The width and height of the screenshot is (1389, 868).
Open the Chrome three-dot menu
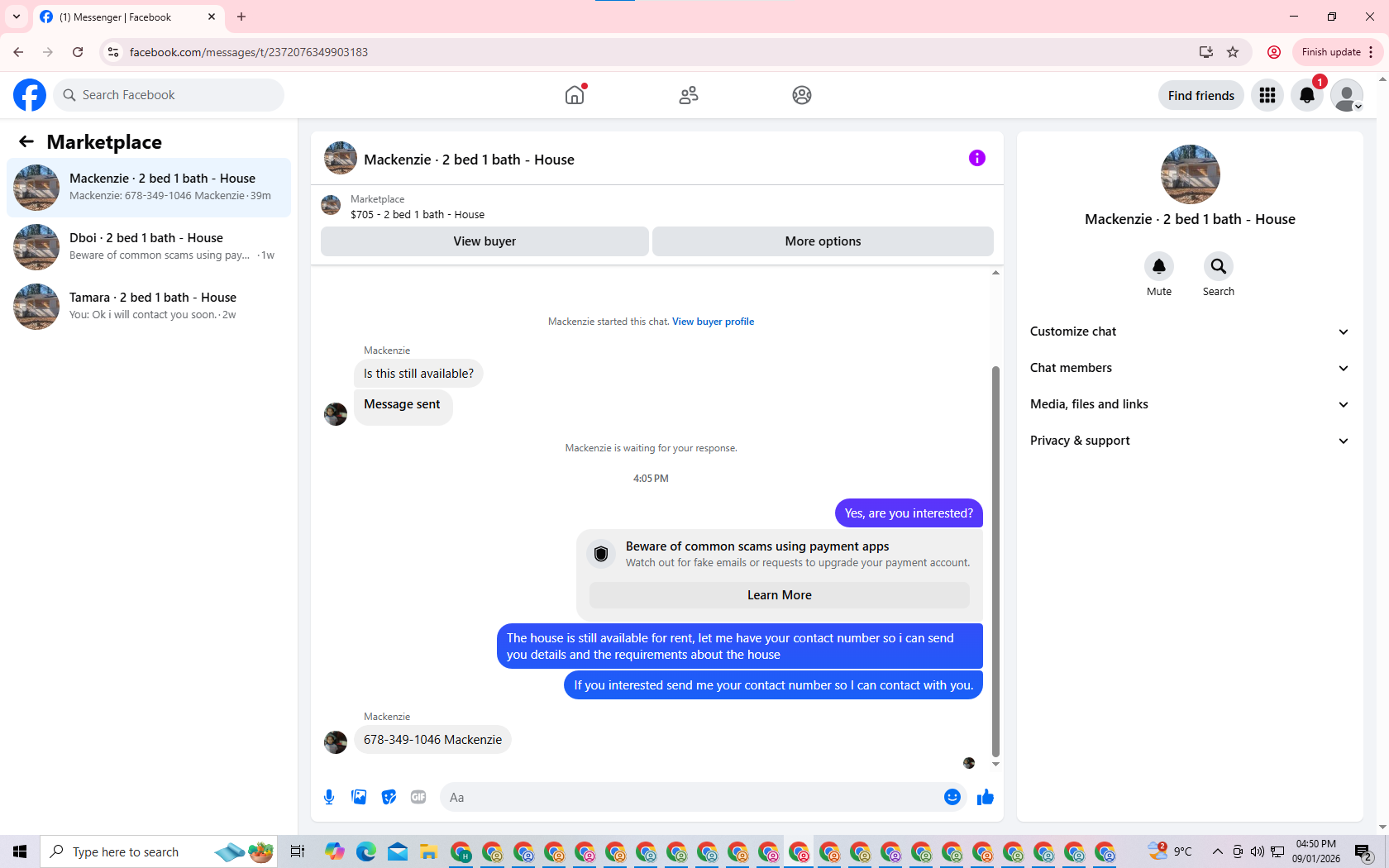(x=1371, y=52)
